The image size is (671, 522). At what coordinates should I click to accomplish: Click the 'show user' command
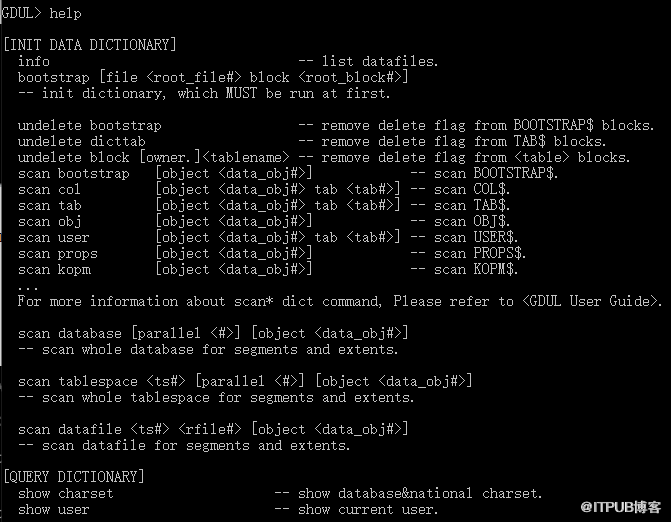click(x=53, y=509)
